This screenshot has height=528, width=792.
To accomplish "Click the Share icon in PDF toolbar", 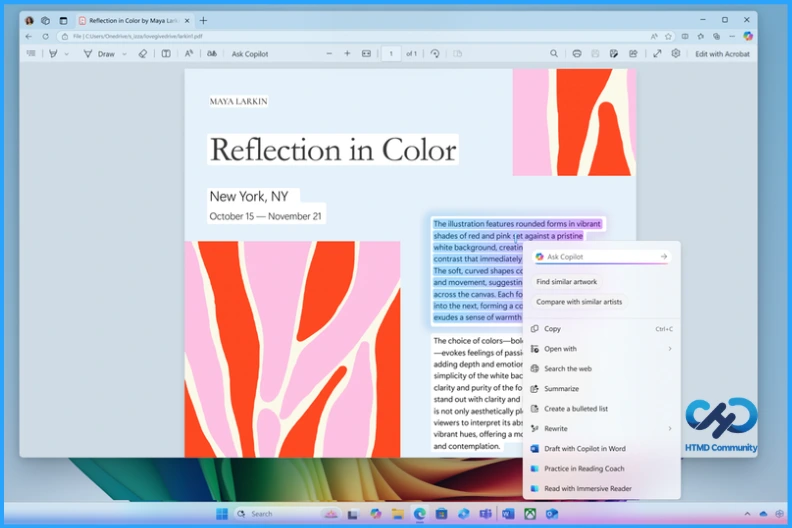I will [x=633, y=54].
